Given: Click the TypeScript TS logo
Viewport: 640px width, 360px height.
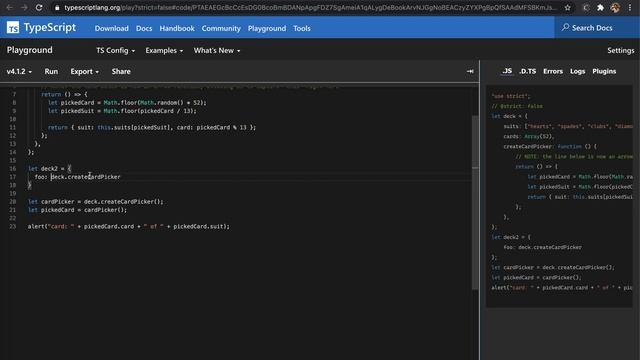Looking at the screenshot, I should (13, 28).
